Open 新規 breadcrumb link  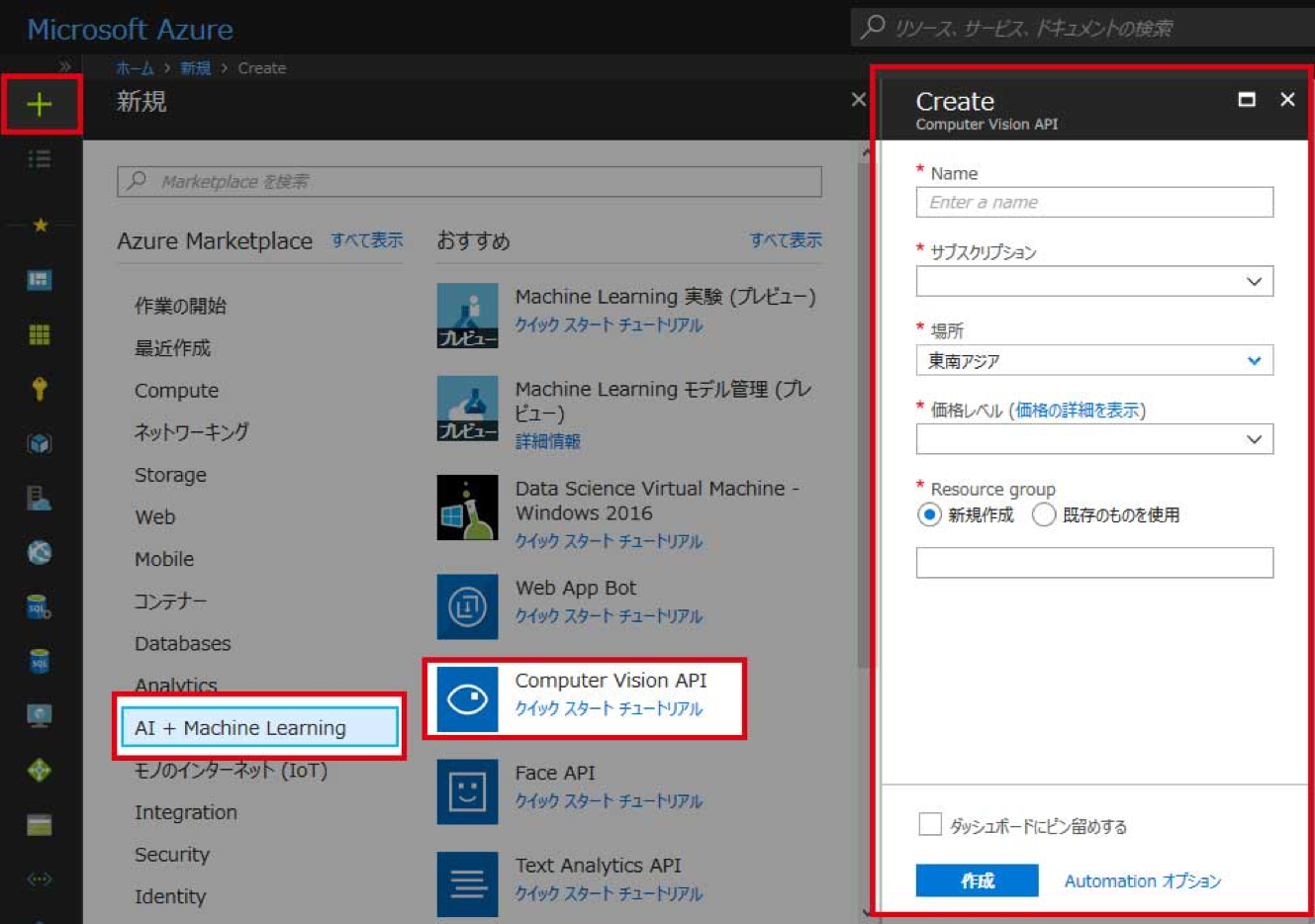click(x=195, y=68)
